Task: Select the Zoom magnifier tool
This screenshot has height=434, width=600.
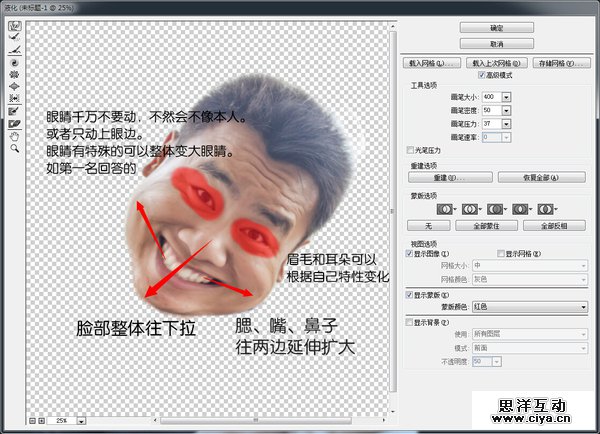Action: (x=16, y=147)
